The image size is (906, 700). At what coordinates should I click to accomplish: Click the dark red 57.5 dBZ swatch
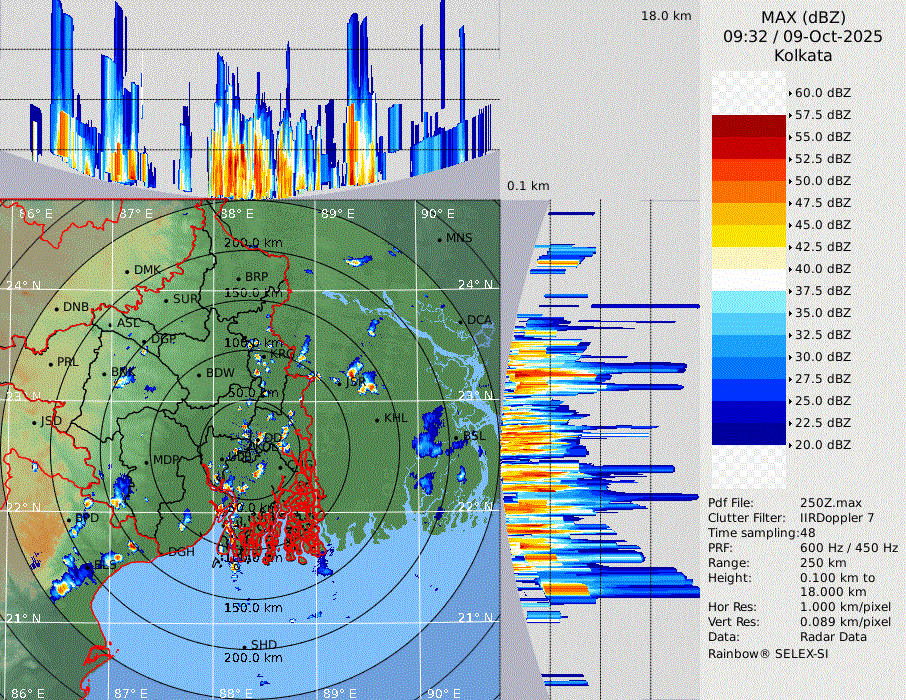pos(749,126)
